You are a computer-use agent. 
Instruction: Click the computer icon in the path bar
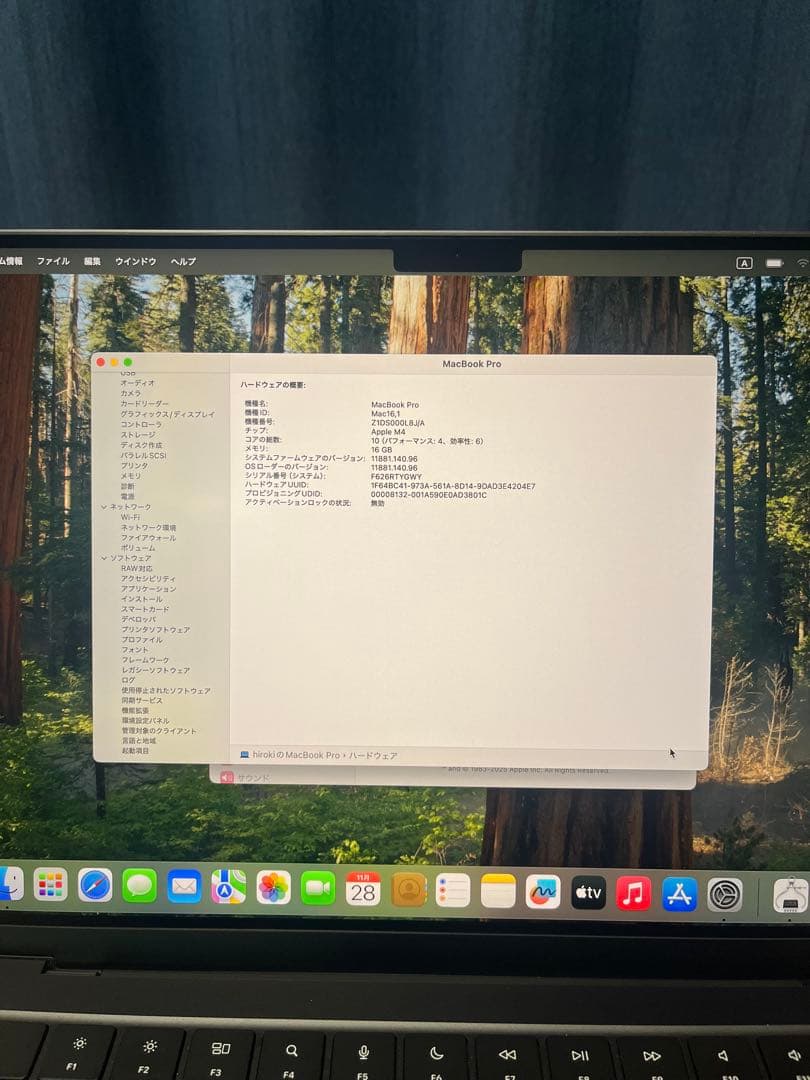[x=245, y=755]
